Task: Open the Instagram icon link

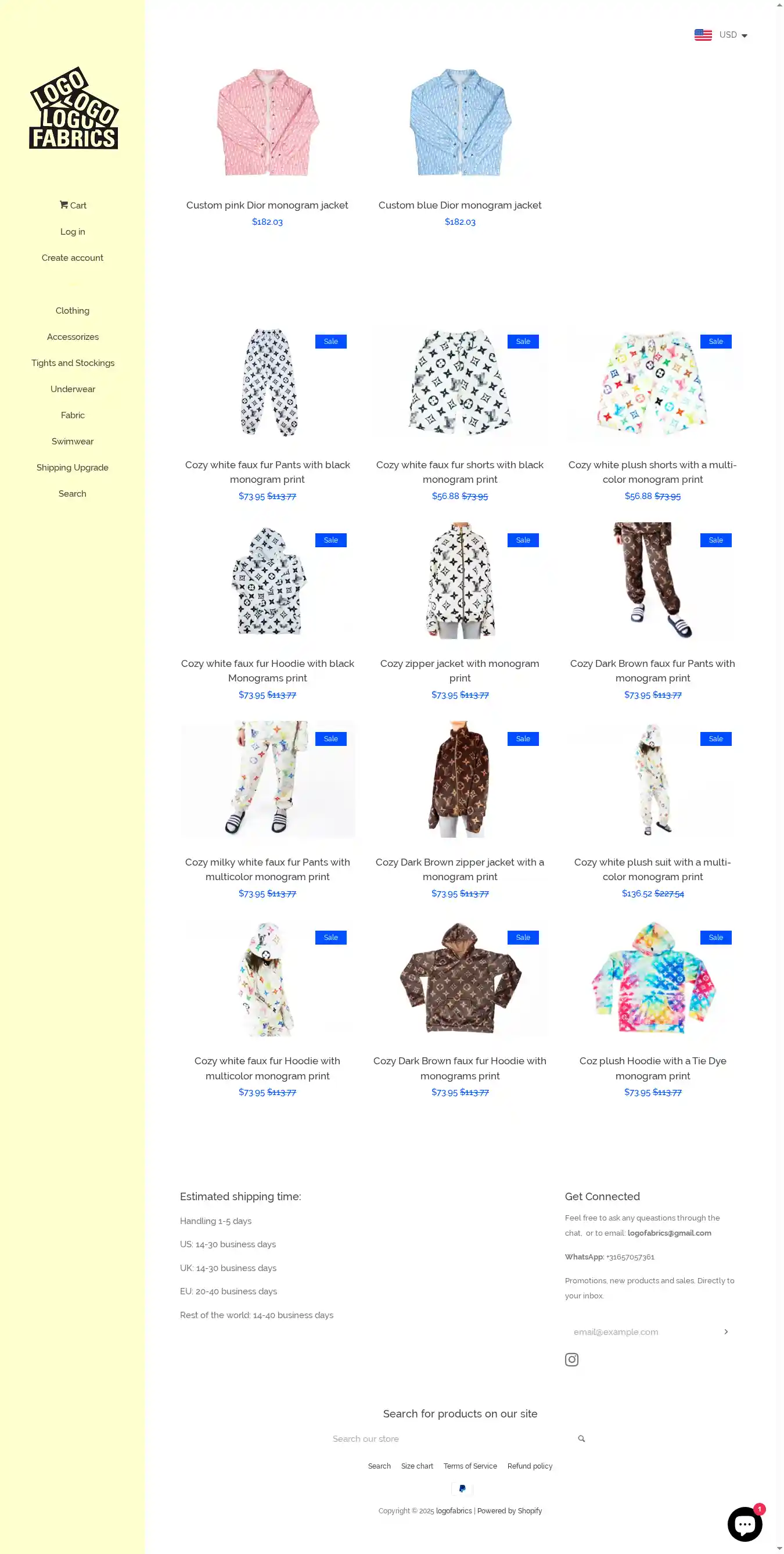Action: coord(571,1359)
